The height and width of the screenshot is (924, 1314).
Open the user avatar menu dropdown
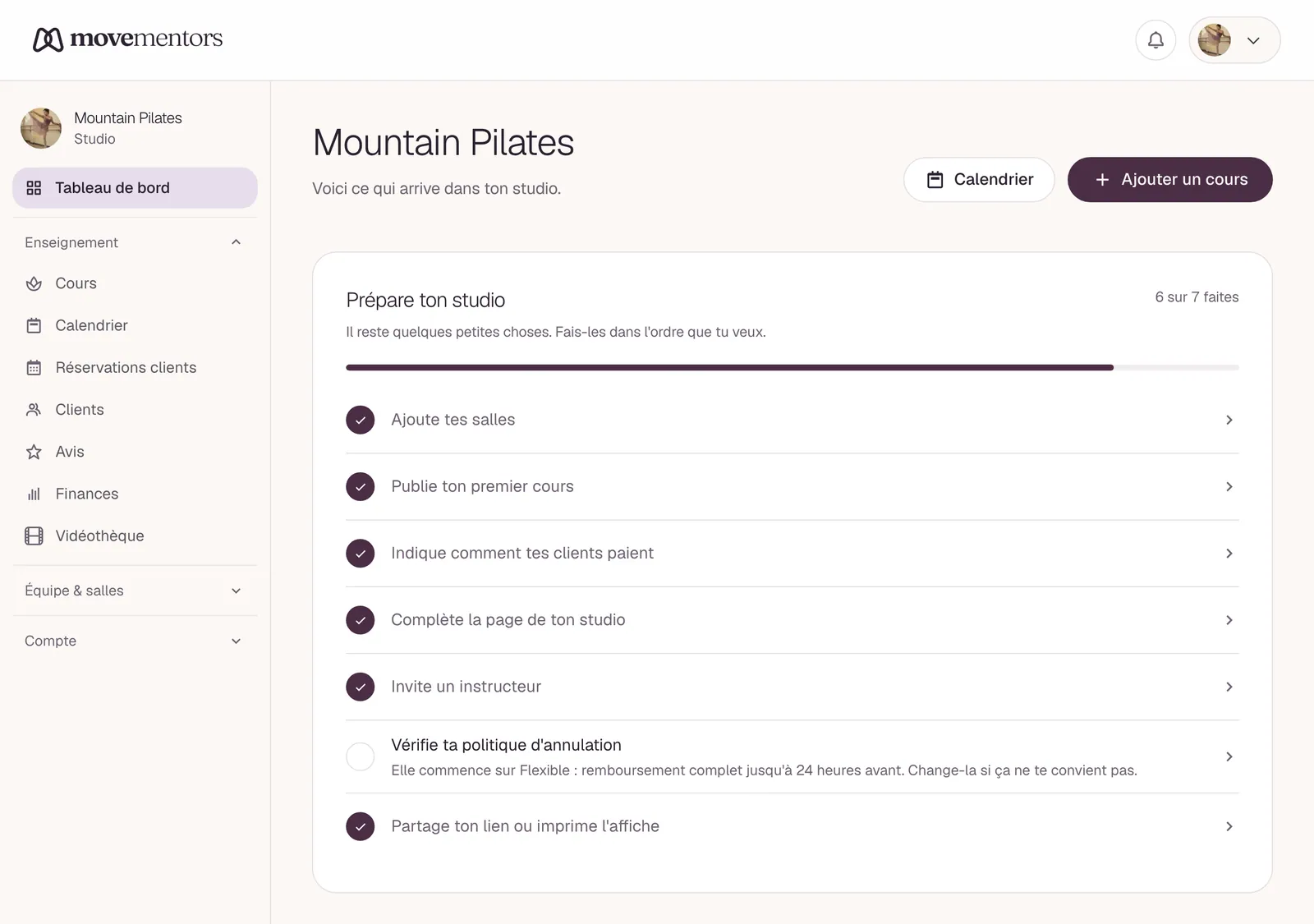(x=1234, y=40)
